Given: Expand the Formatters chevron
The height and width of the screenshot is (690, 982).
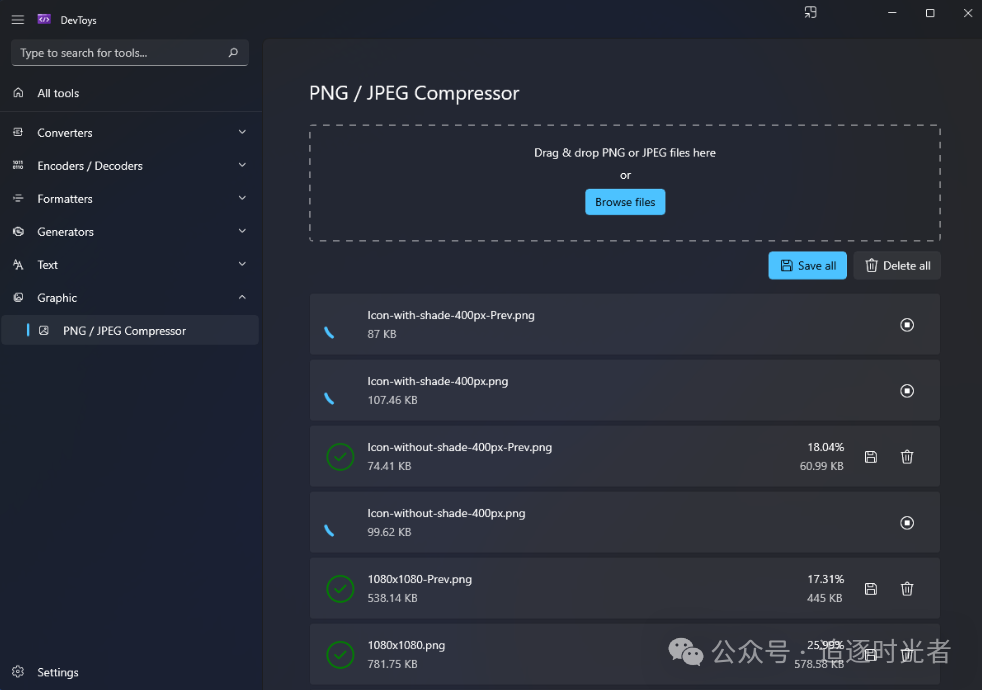Looking at the screenshot, I should coord(242,198).
